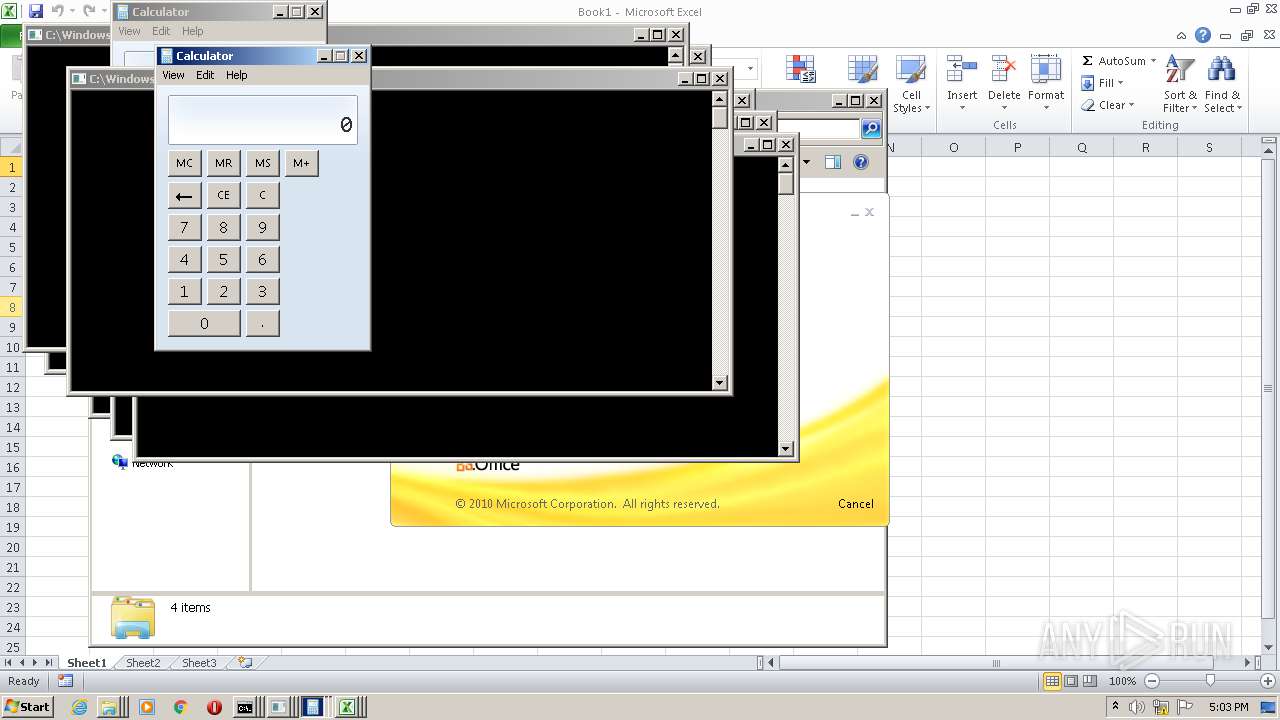1280x720 pixels.
Task: Click the Clear eraser icon
Action: [x=1088, y=105]
